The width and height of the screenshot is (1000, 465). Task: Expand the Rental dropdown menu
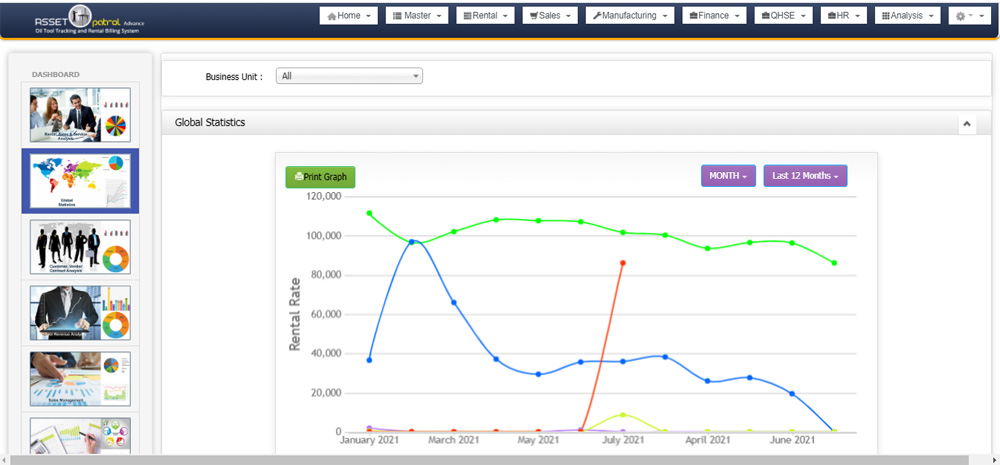coord(486,16)
